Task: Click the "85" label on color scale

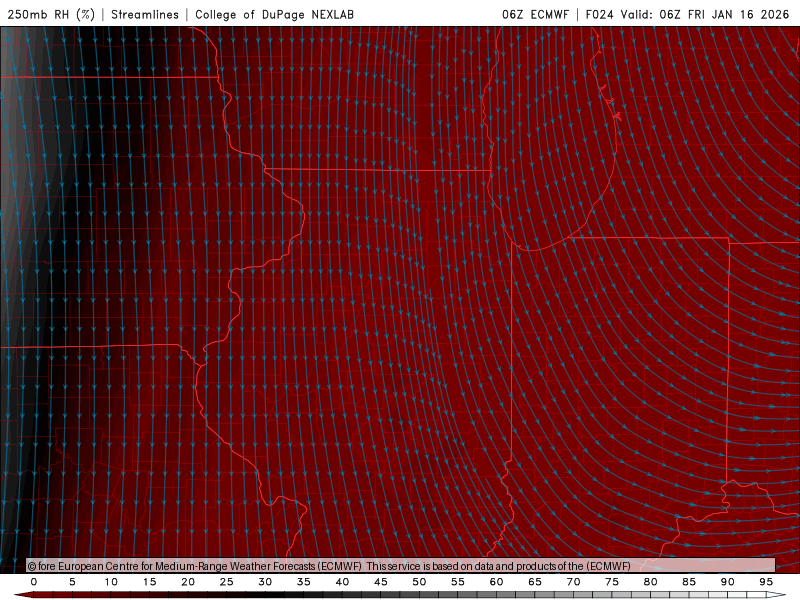Action: pyautogui.click(x=689, y=582)
